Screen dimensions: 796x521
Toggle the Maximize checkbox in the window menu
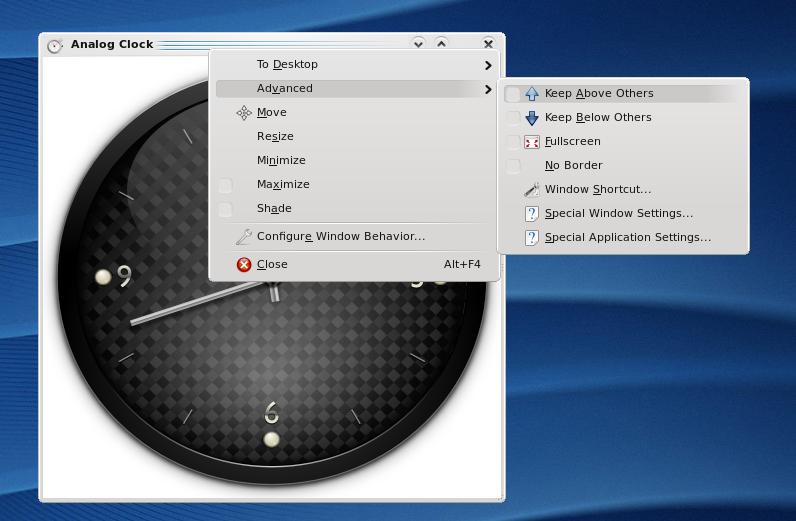pyautogui.click(x=226, y=185)
